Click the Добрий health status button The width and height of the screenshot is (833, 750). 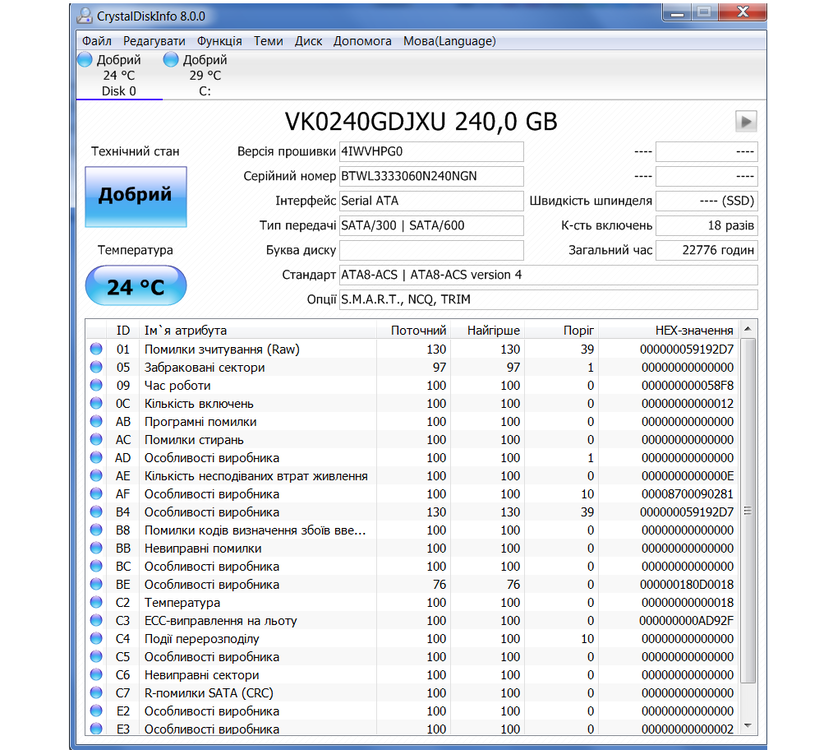click(x=135, y=195)
